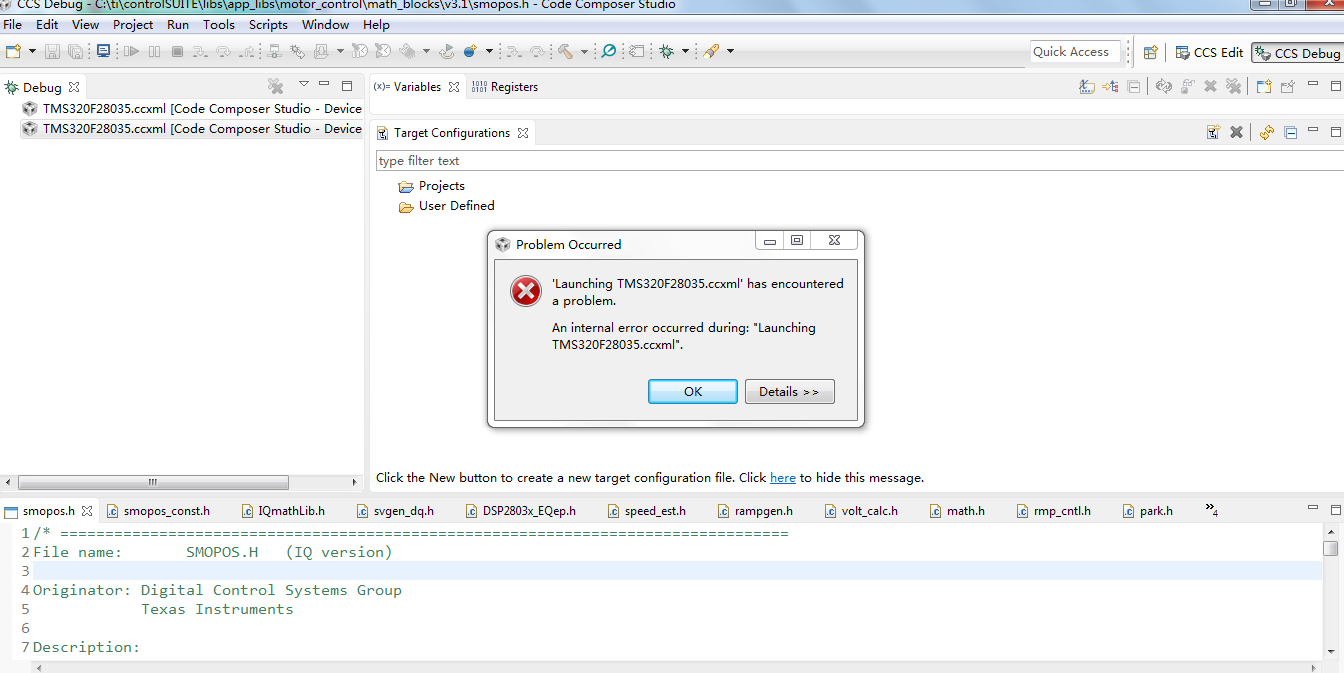
Task: Click the Suspend debug icon
Action: click(154, 51)
